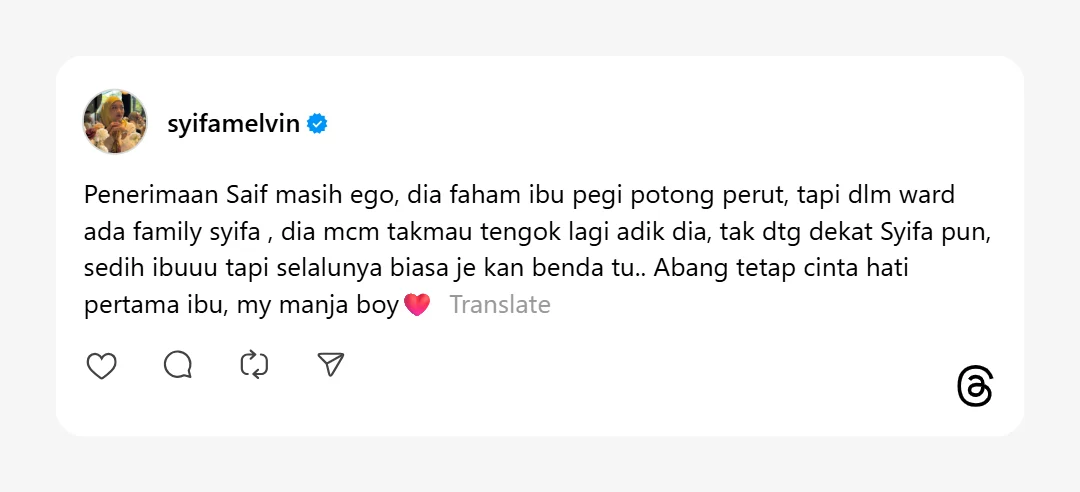Click the blue verified badge
The image size is (1080, 492).
click(x=318, y=124)
